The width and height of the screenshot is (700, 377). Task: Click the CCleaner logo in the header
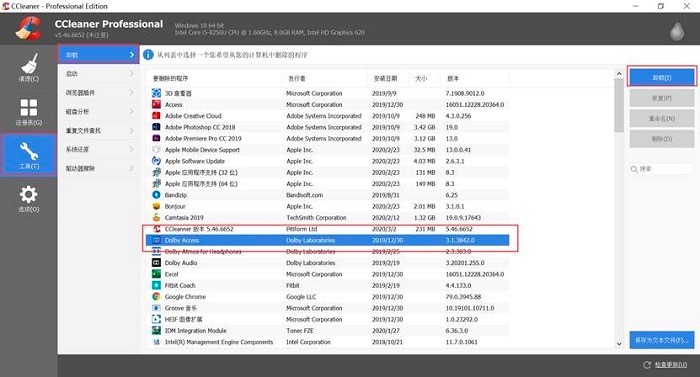pos(29,28)
